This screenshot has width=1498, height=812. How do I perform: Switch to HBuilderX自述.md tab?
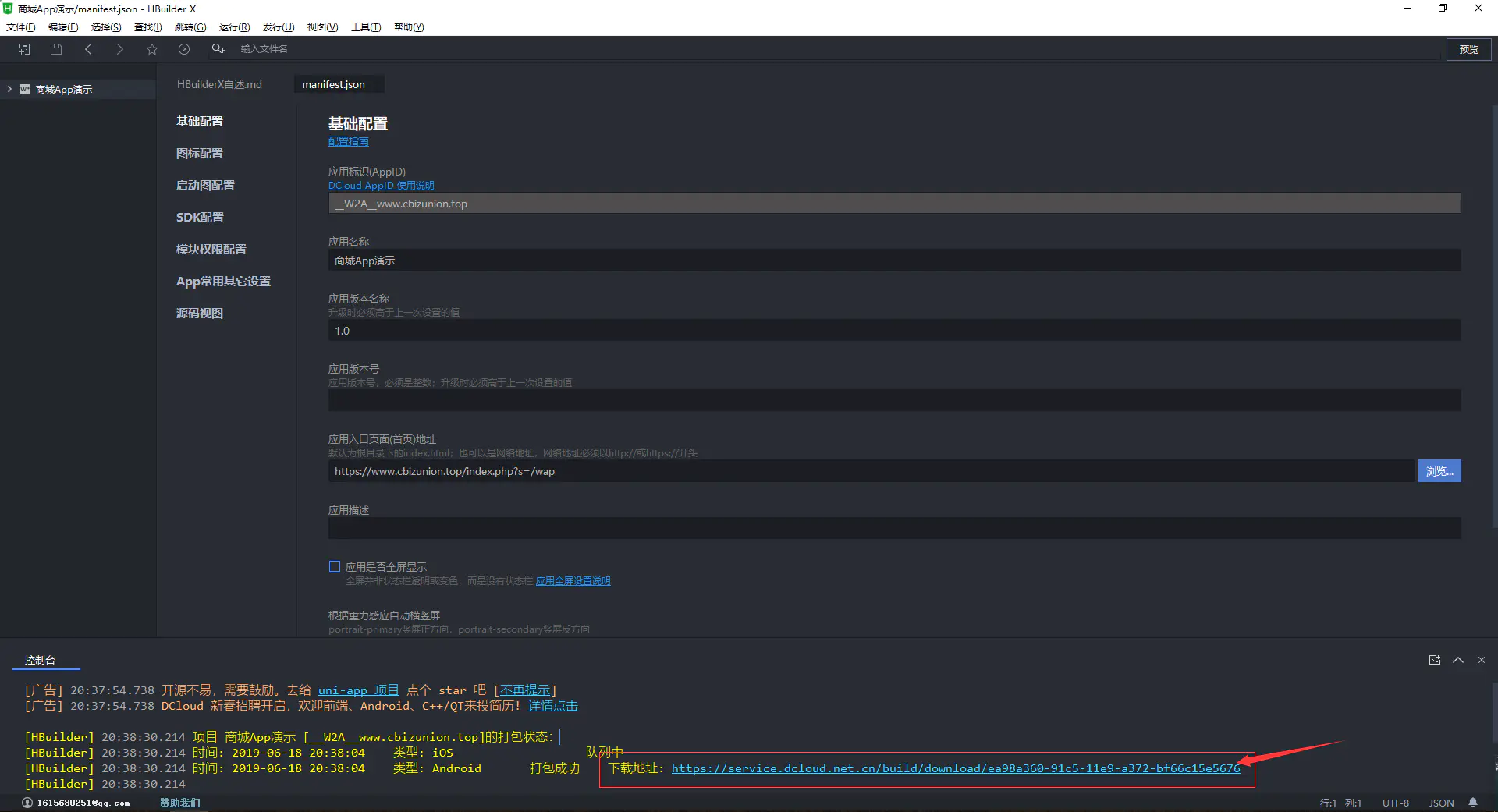coord(219,84)
